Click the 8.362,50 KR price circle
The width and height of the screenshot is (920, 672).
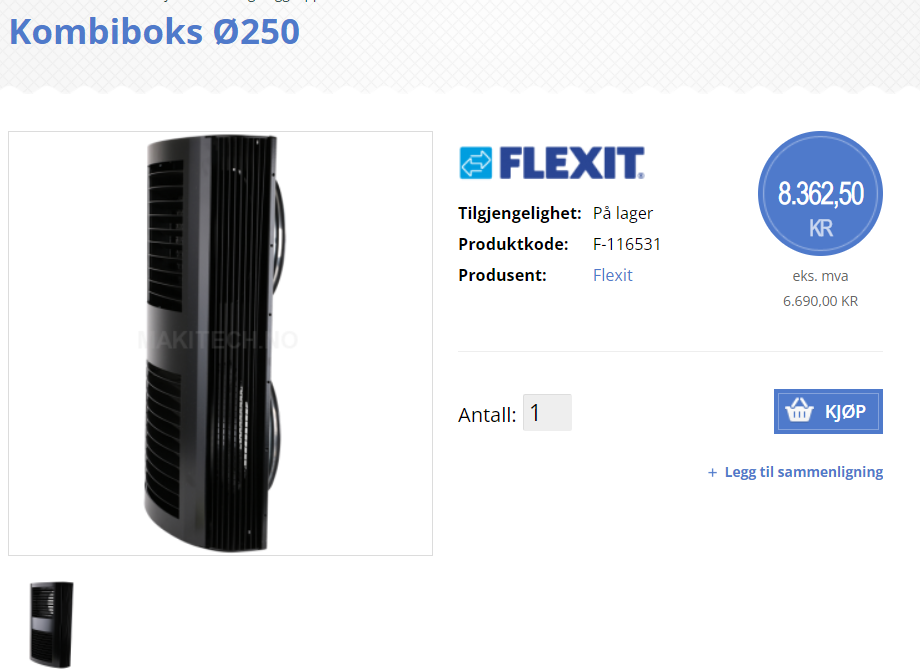(x=820, y=194)
